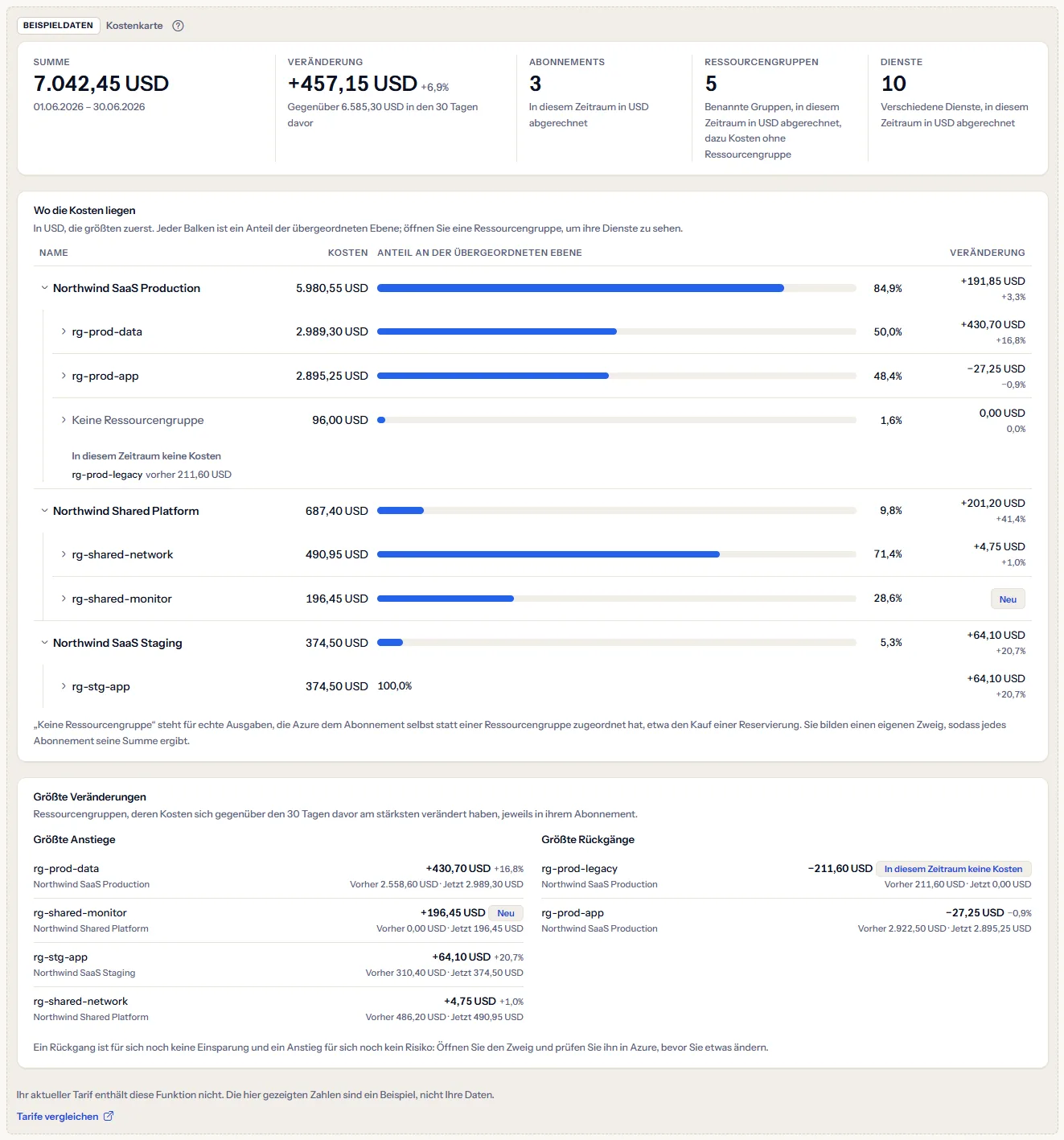Viewport: 1064px width, 1140px height.
Task: Click the blue 'In diesem Zeitraum keine Kosten' badge
Action: [953, 869]
